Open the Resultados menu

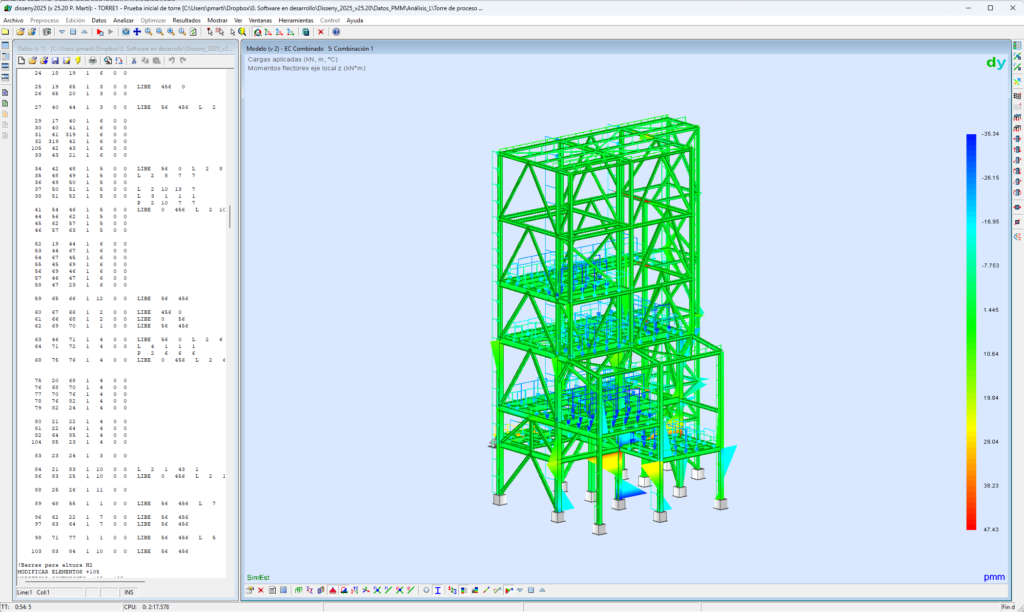186,20
